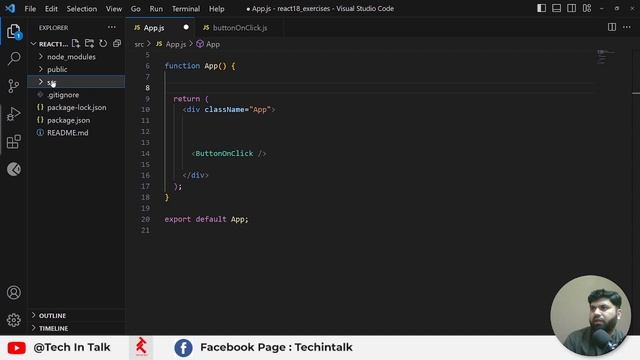
Task: Refresh the Explorer file tree
Action: coord(103,44)
